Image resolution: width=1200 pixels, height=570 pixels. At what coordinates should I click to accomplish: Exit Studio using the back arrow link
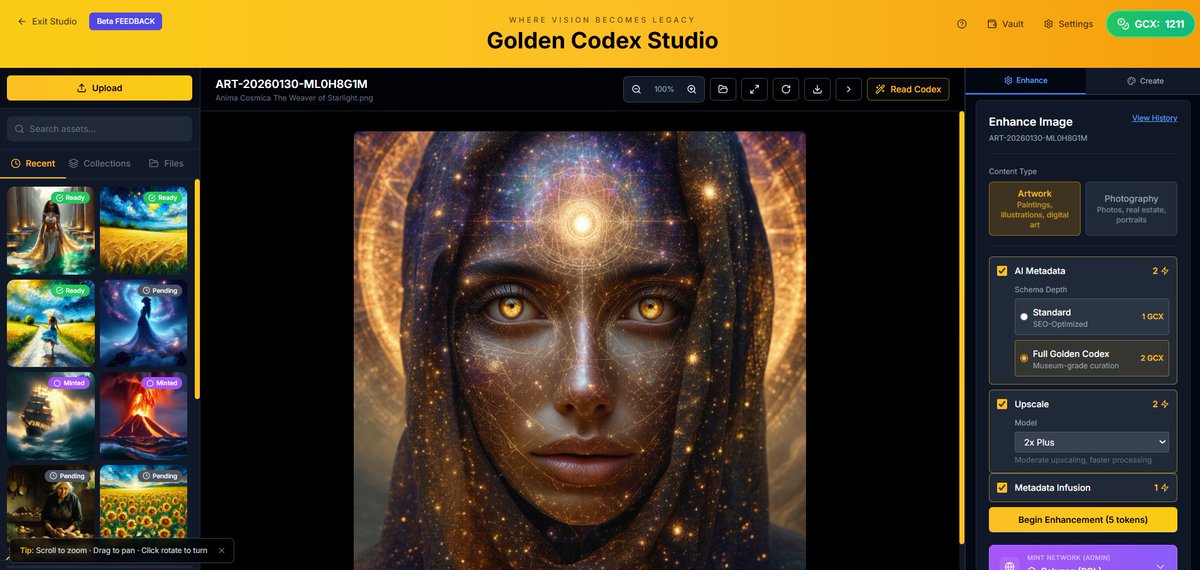click(x=47, y=21)
